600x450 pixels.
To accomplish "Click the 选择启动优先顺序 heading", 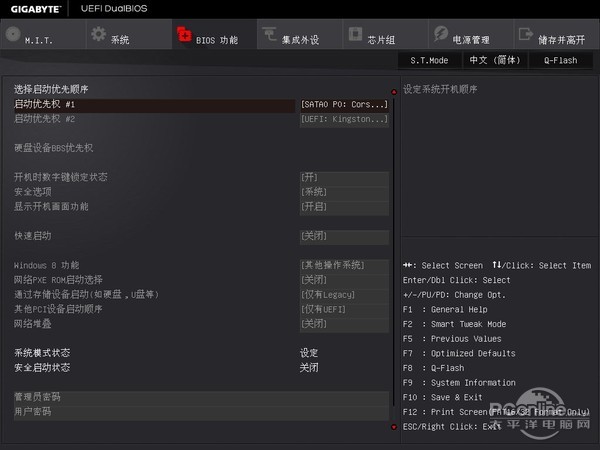I will tap(51, 90).
